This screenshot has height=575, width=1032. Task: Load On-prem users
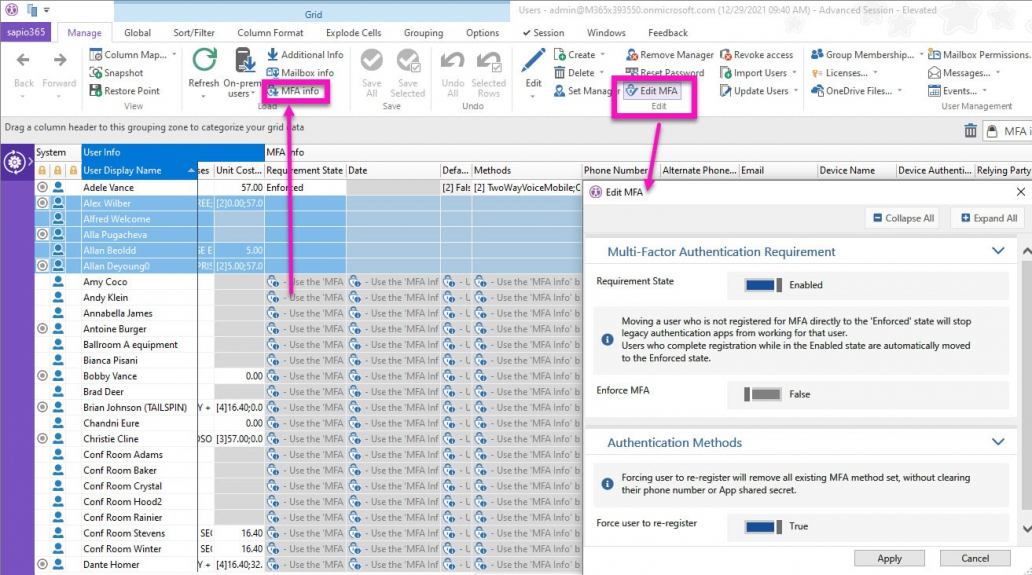[x=244, y=73]
